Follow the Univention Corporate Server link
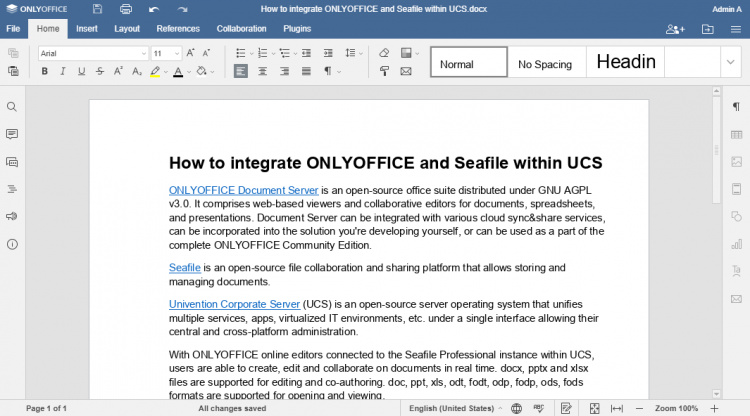Viewport: 750px width, 416px height. click(x=234, y=304)
